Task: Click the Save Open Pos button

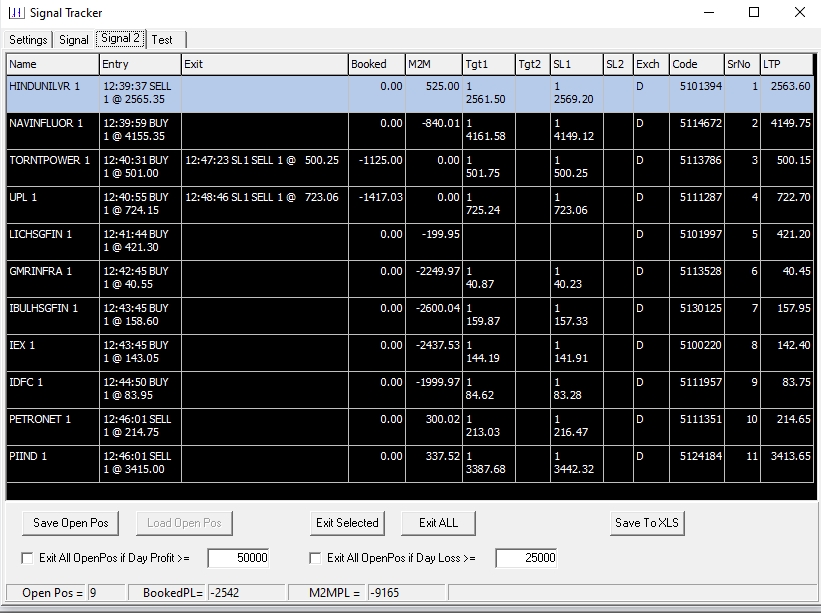Action: [71, 523]
